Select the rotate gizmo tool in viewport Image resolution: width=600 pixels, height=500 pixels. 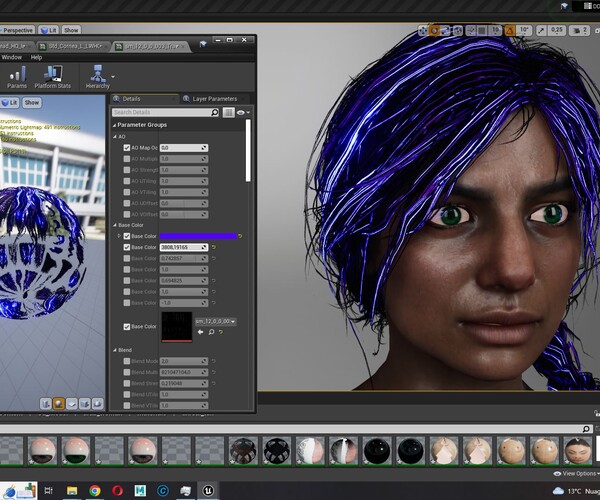[x=434, y=30]
